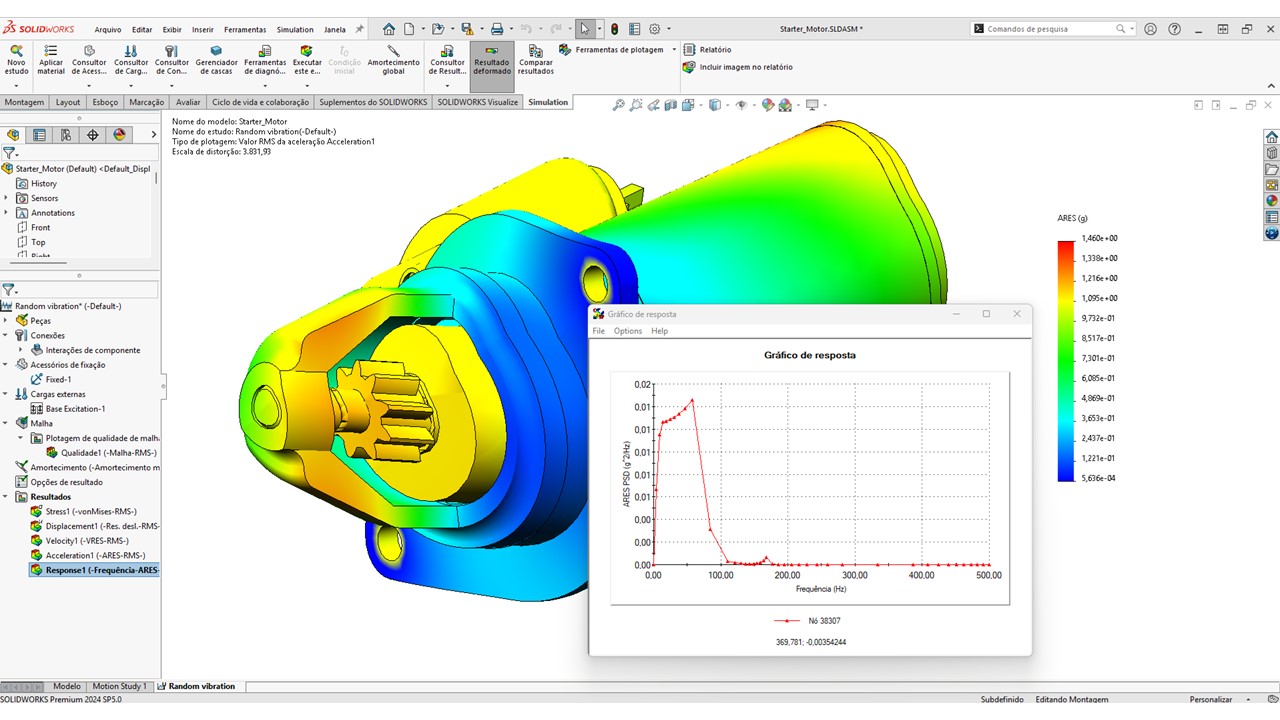Start a new simulation study with Novo estudo
This screenshot has width=1280, height=720.
(x=16, y=61)
